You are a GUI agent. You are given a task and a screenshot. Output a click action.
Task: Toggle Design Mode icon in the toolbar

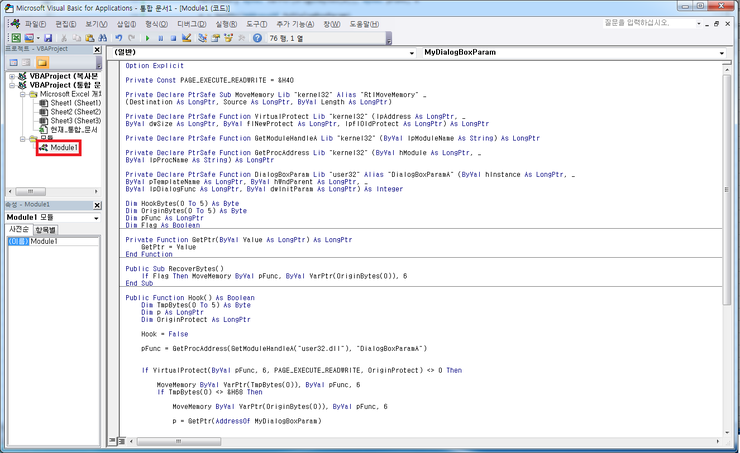click(186, 38)
